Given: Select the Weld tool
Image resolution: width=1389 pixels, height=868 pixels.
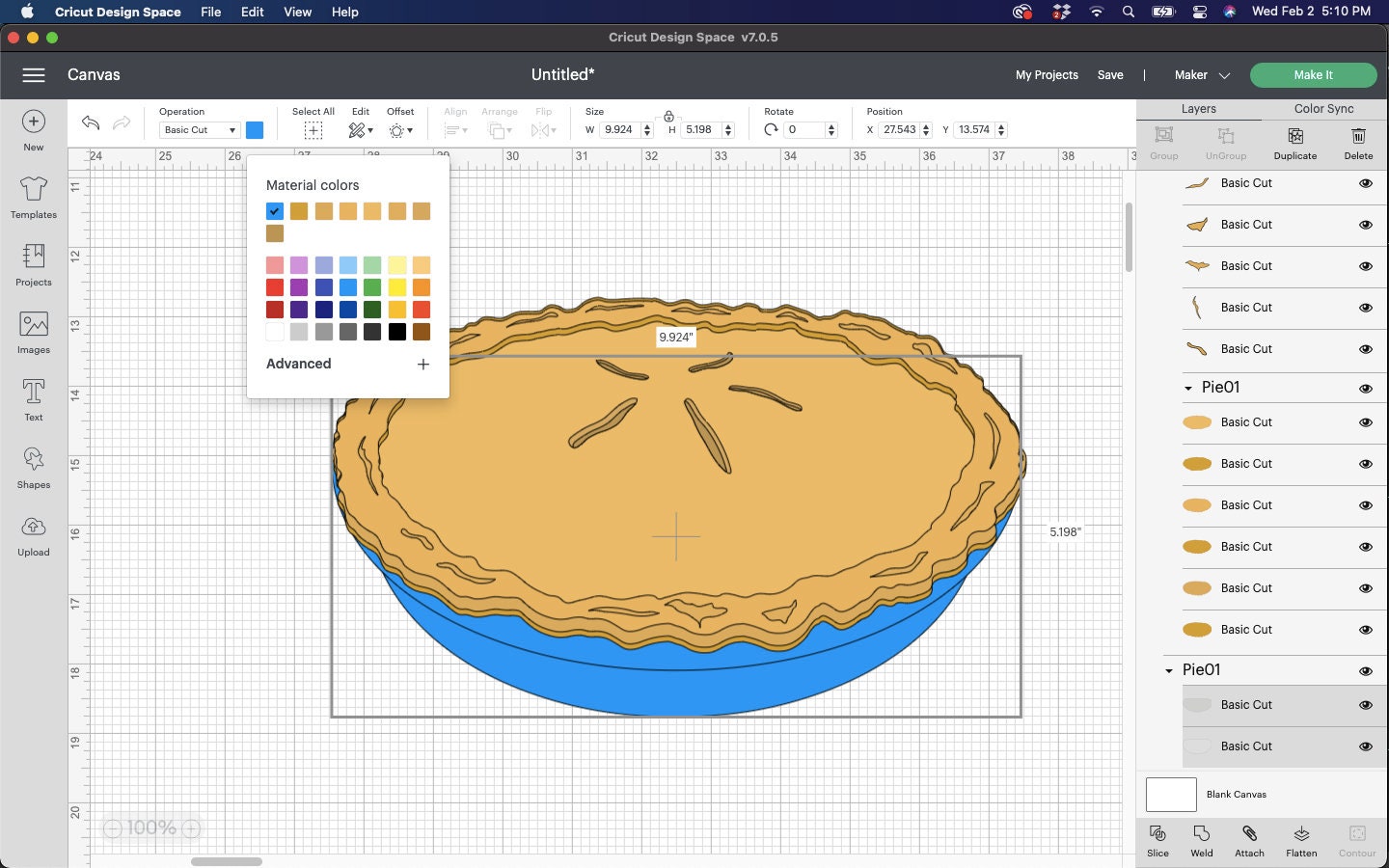Looking at the screenshot, I should point(1202,840).
